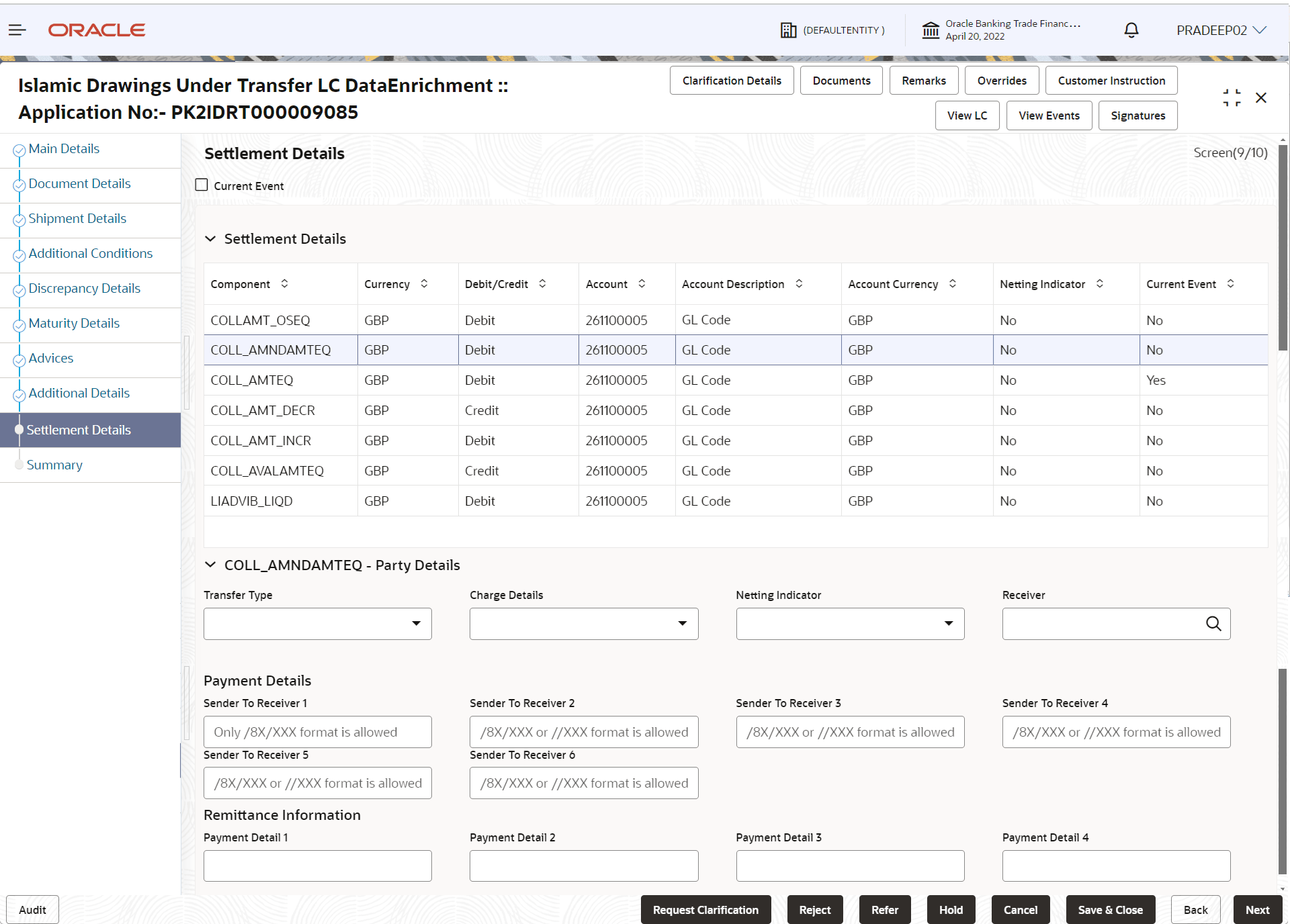Click the bank branch icon

[x=931, y=30]
